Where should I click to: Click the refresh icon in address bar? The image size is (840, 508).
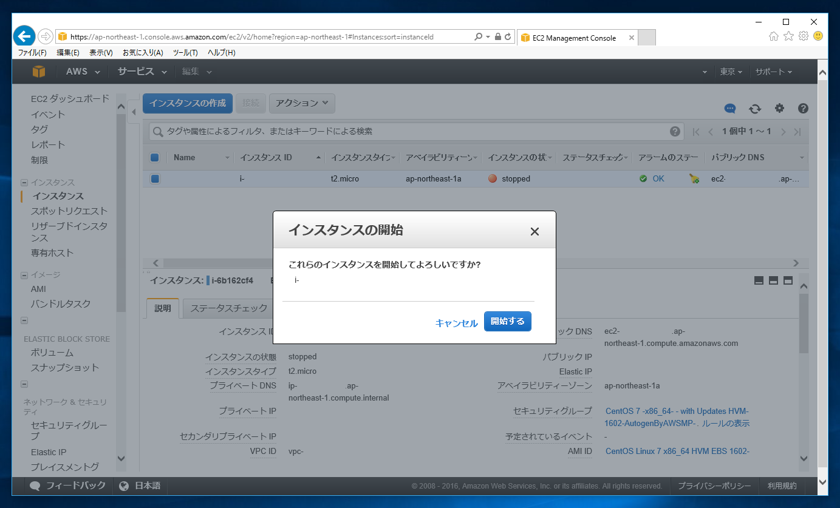(x=508, y=36)
